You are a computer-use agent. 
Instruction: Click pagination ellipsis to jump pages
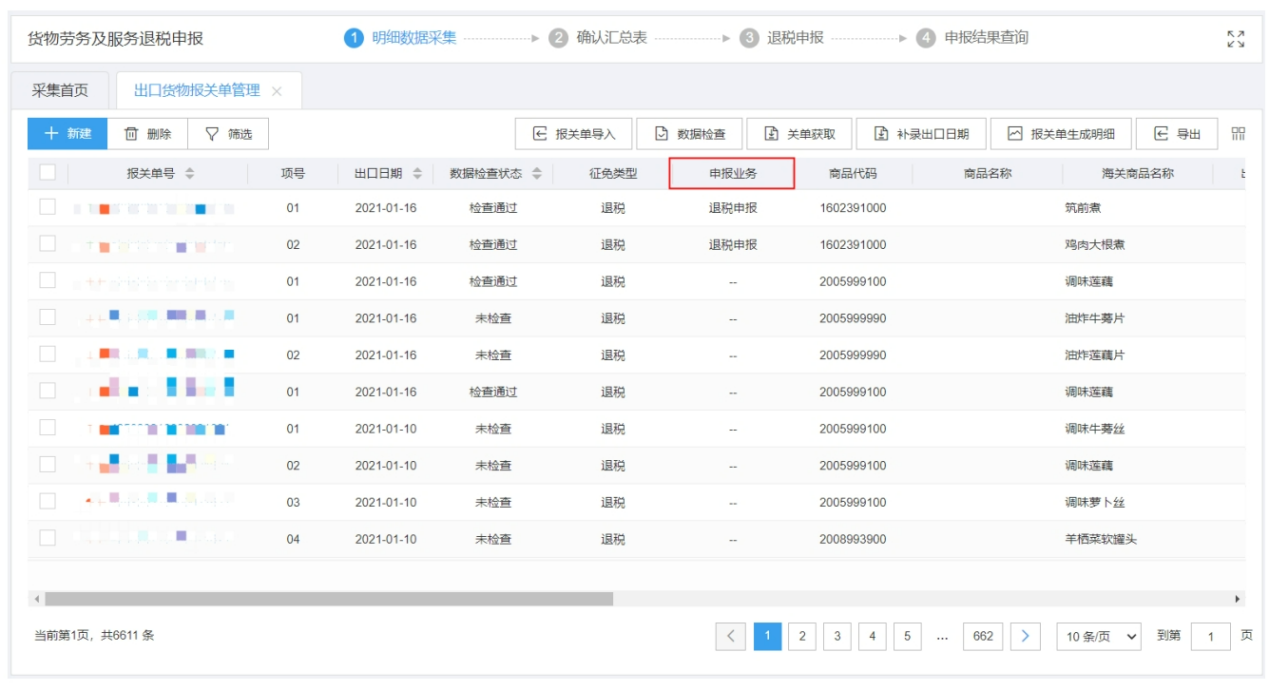click(942, 637)
